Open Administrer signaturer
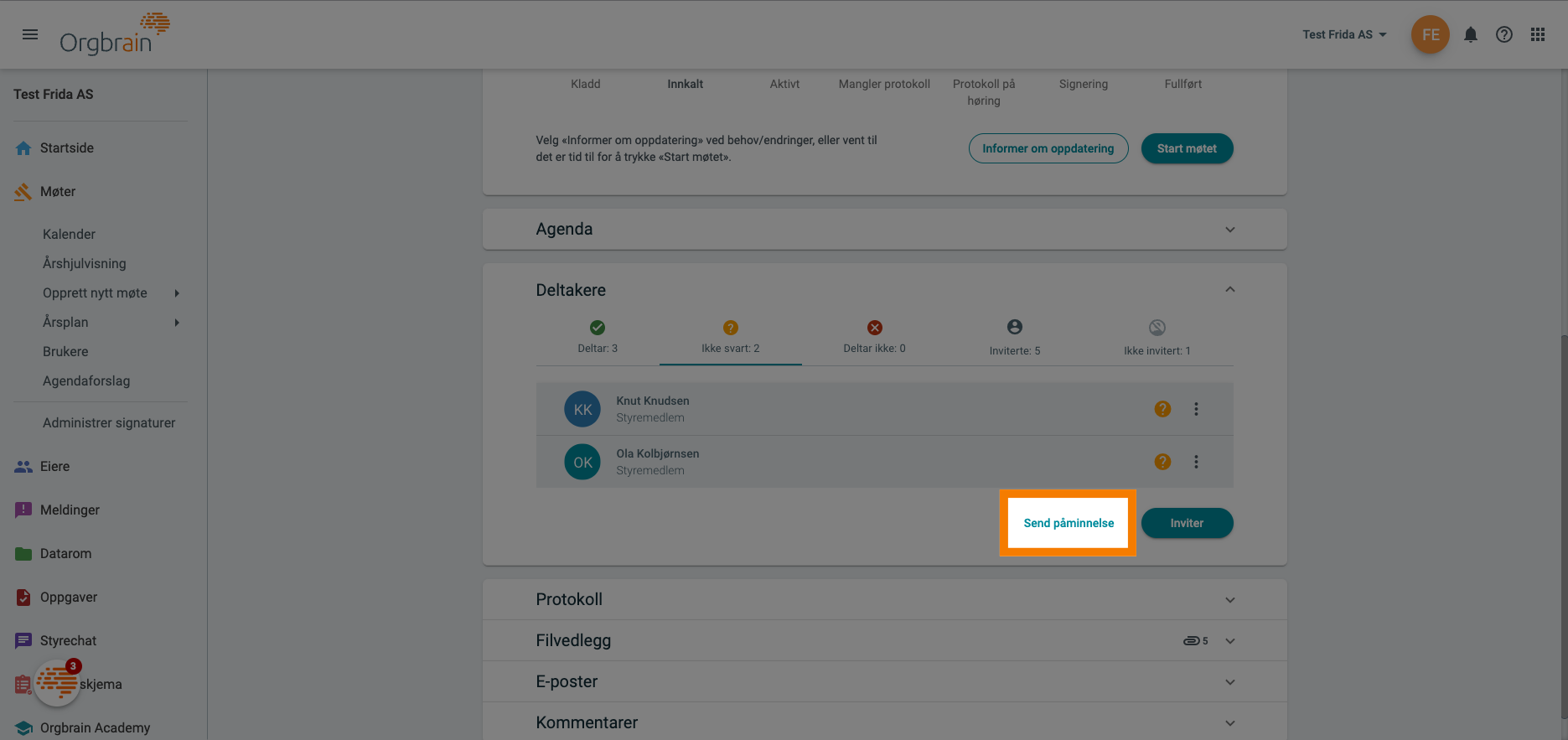The height and width of the screenshot is (740, 1568). 109,423
